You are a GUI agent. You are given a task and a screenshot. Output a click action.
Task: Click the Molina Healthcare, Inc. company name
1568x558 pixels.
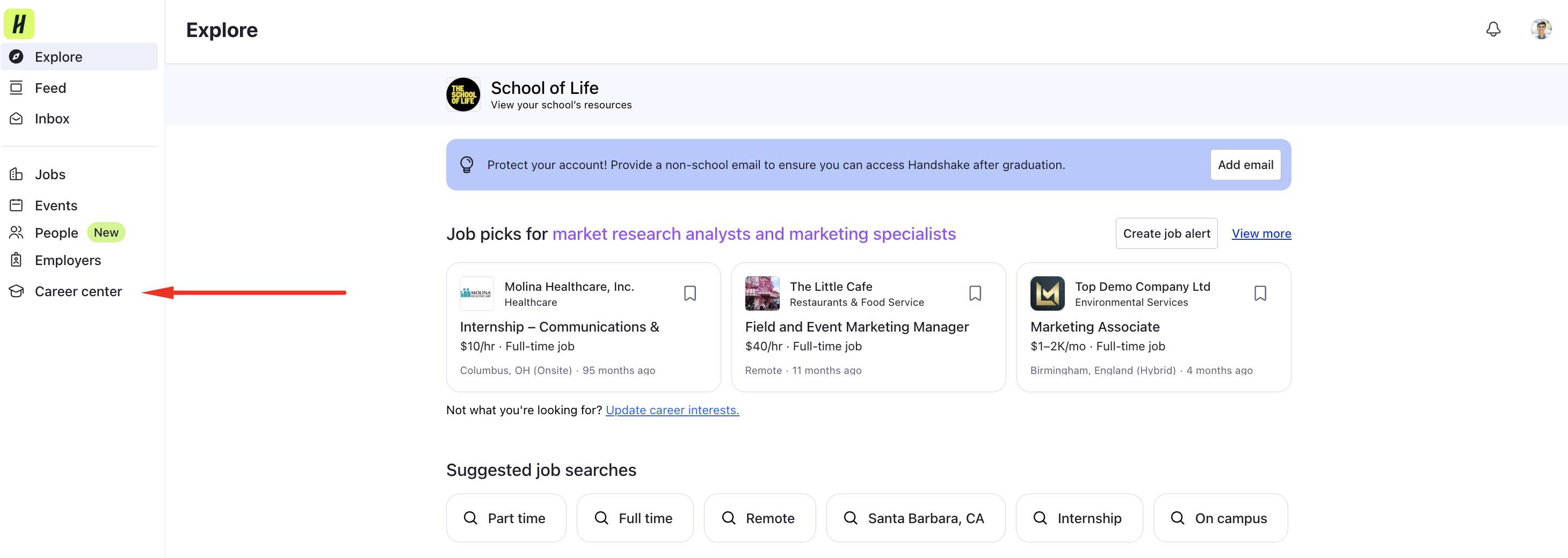pyautogui.click(x=569, y=287)
